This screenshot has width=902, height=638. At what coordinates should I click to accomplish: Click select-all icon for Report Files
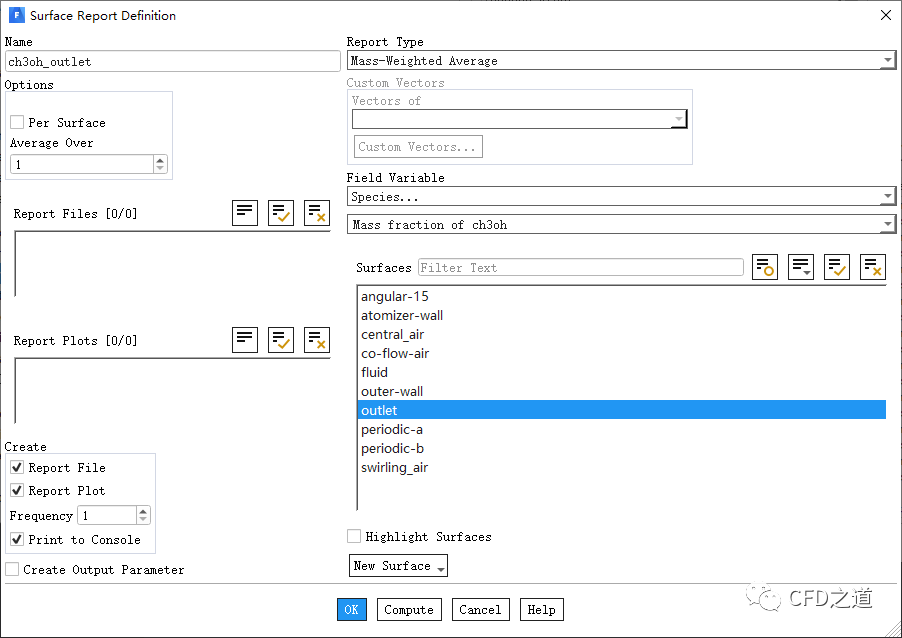pyautogui.click(x=281, y=213)
